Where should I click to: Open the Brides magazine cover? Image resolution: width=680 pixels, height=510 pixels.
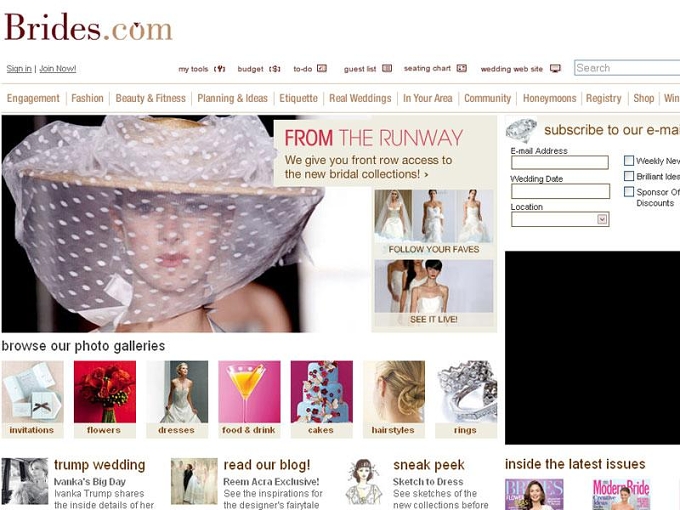[534, 494]
